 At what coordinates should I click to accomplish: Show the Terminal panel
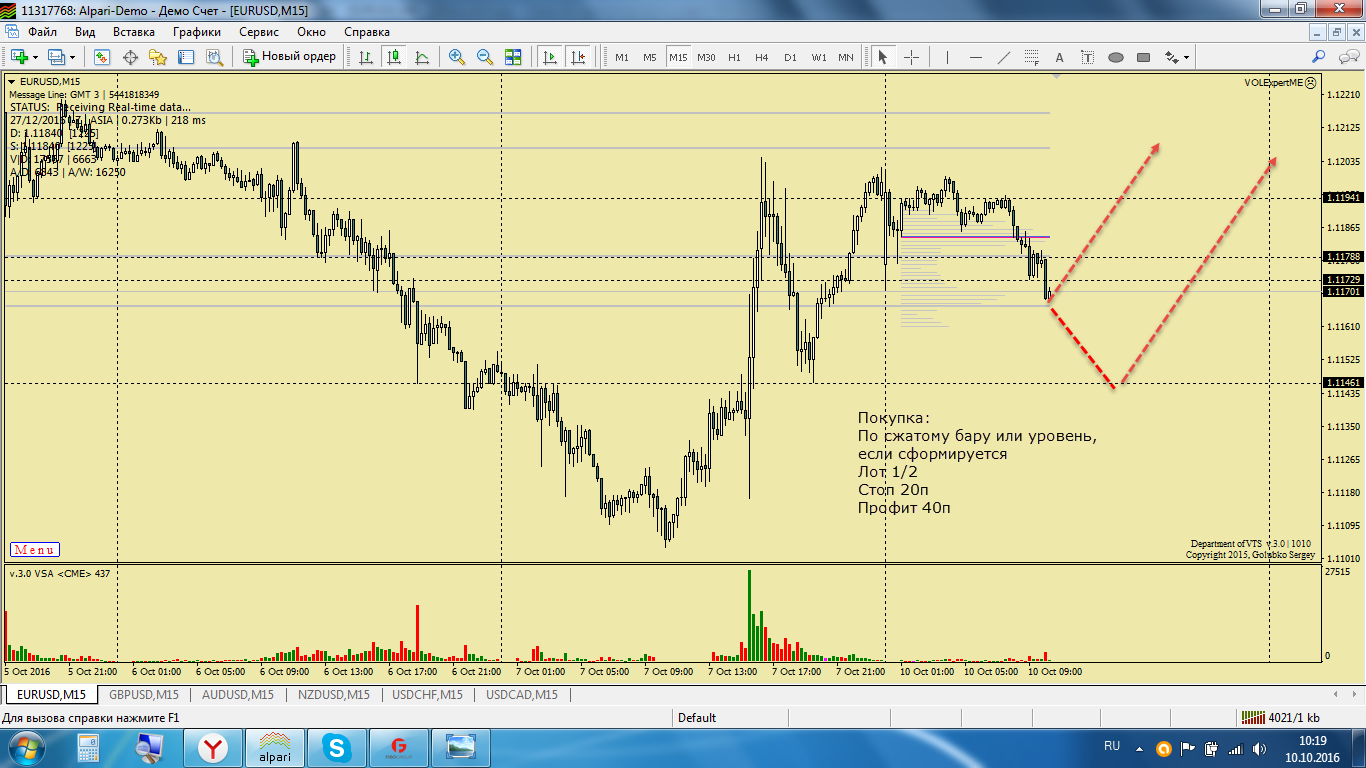coord(186,57)
